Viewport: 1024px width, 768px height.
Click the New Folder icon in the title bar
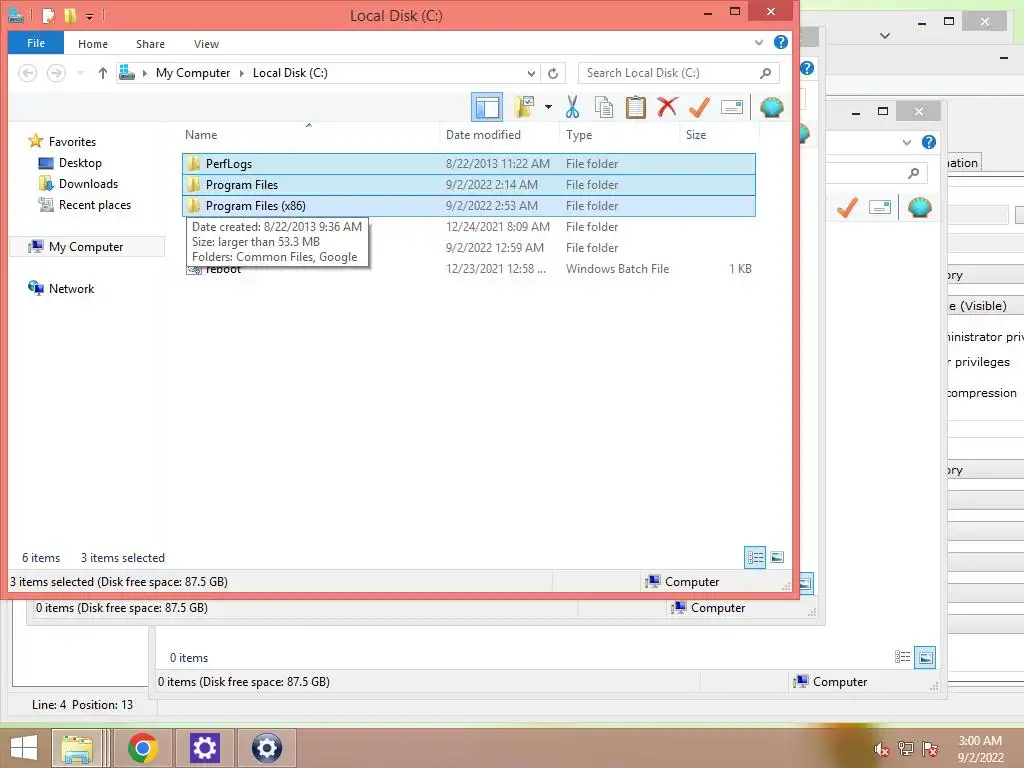click(70, 14)
